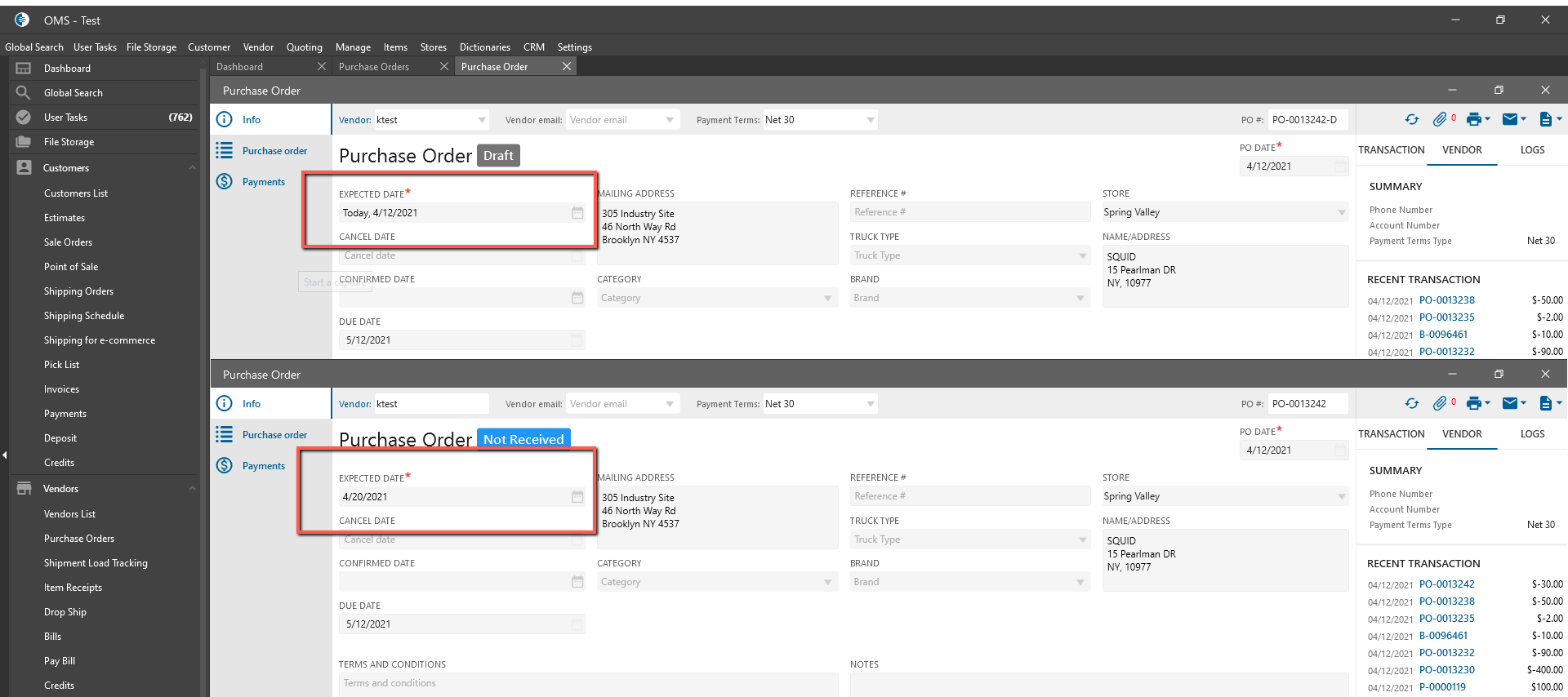This screenshot has height=697, width=1568.
Task: Click the Terms and conditions field
Action: coord(589,684)
